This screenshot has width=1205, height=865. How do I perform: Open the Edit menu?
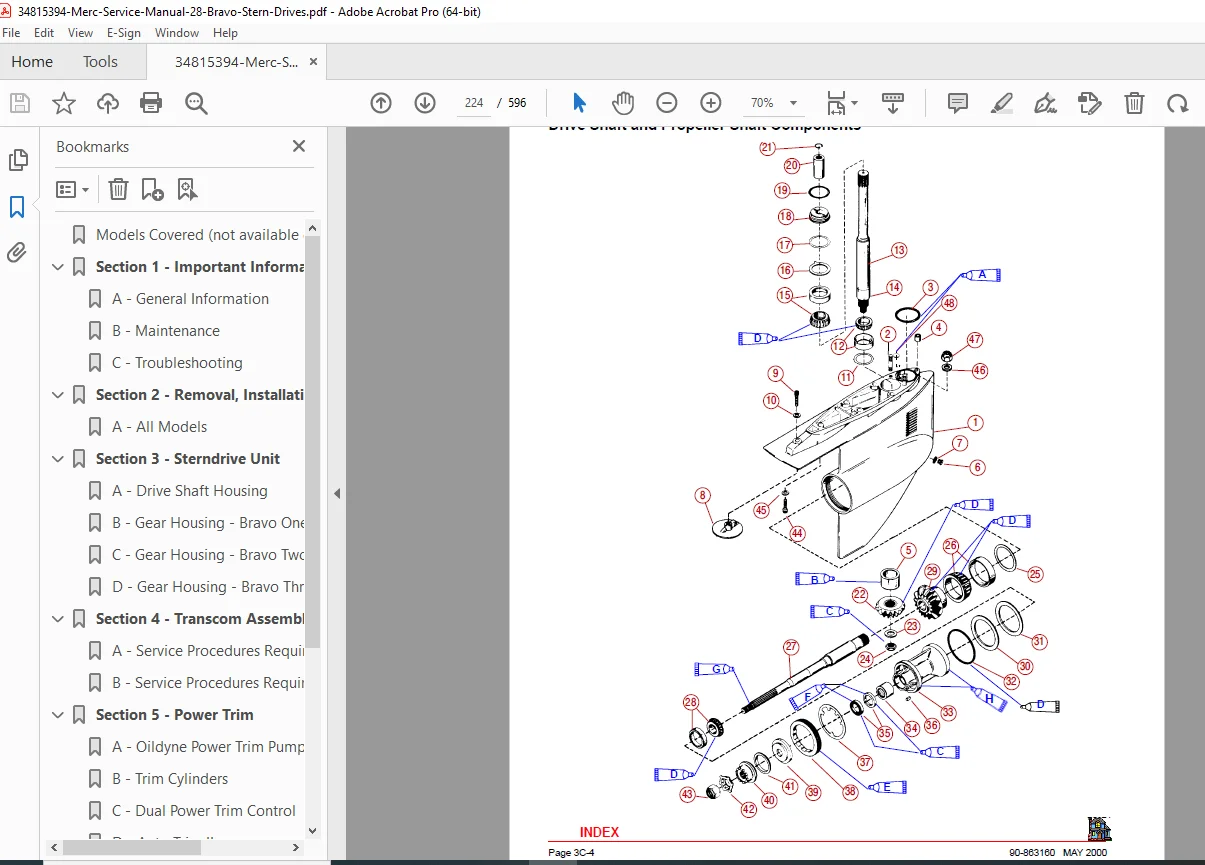point(44,33)
